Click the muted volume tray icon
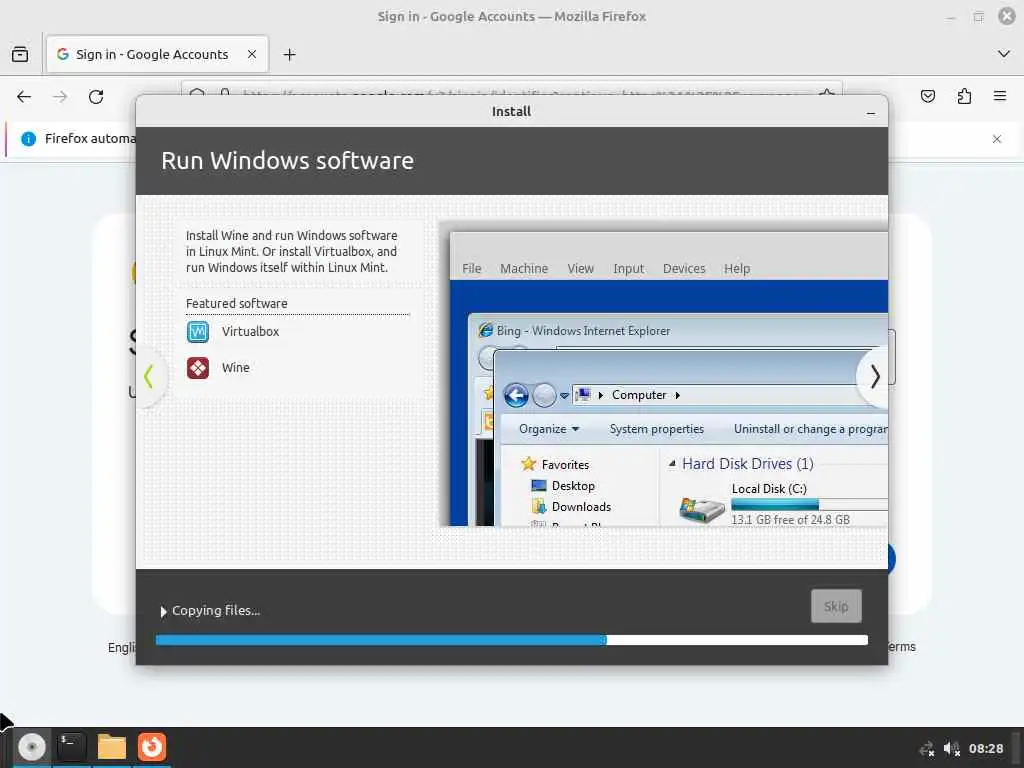 pos(952,749)
